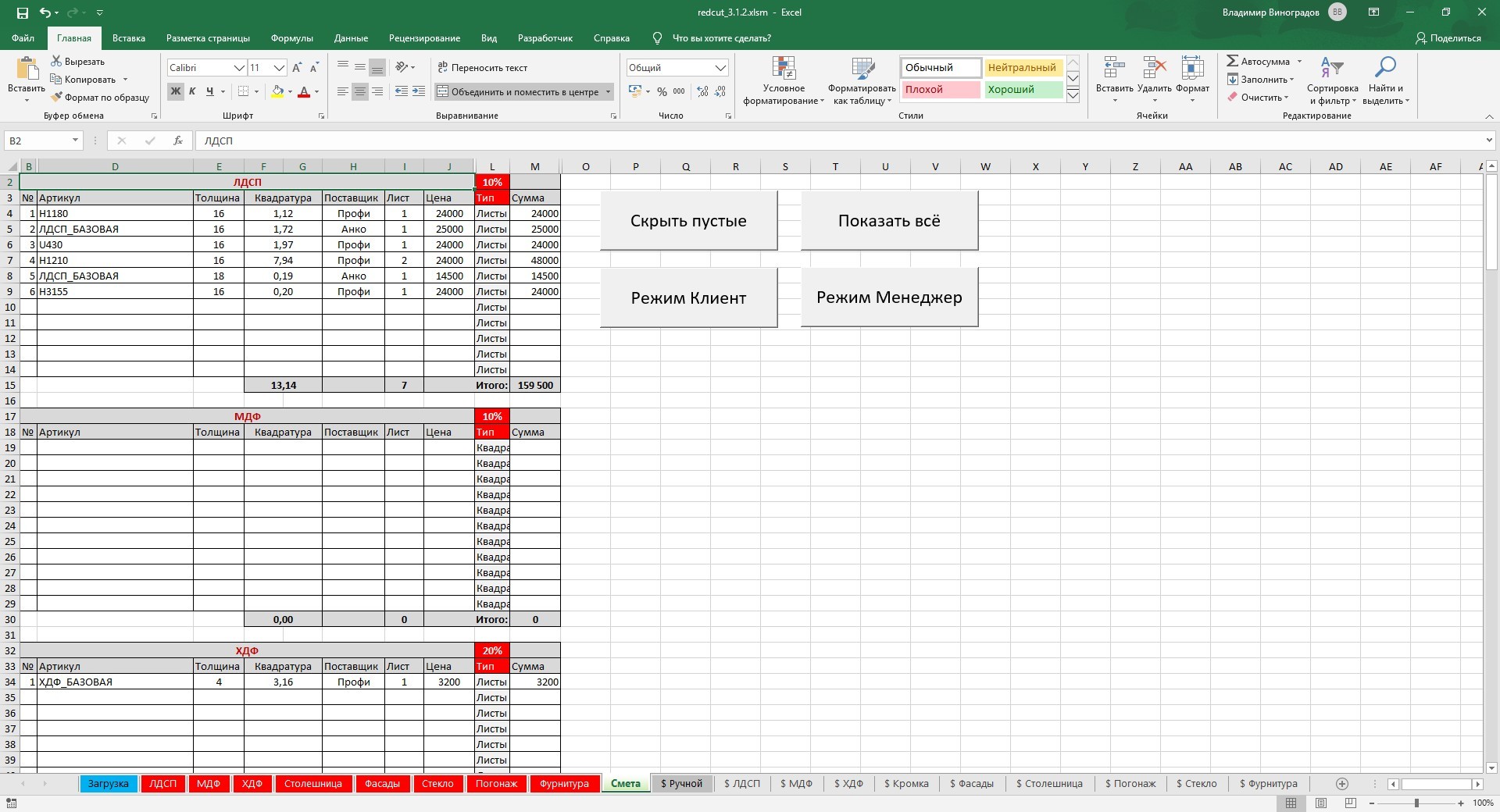Click the Find and Select magnifier icon
This screenshot has width=1500, height=812.
1385,69
